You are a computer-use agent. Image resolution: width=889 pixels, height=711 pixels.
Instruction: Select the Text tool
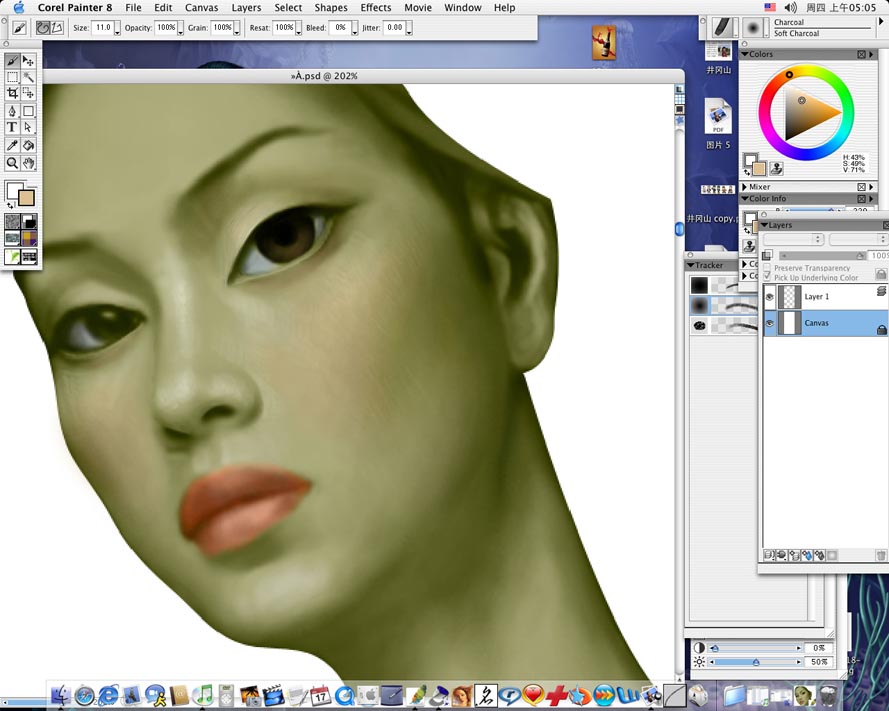[12, 128]
